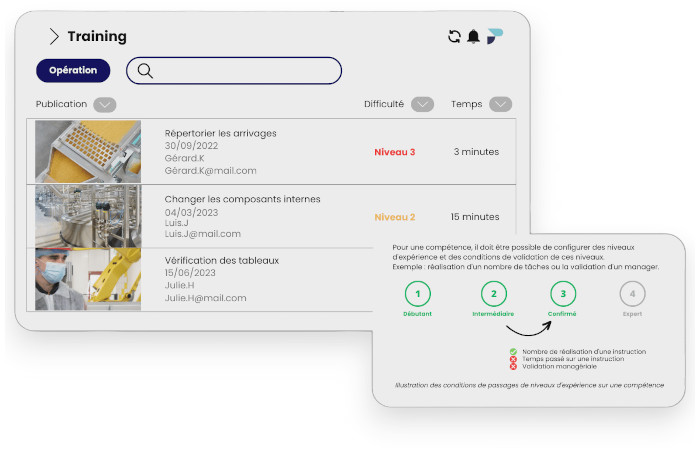The height and width of the screenshot is (450, 700).
Task: Select the level 2 Intermédiaire circle
Action: [x=493, y=294]
